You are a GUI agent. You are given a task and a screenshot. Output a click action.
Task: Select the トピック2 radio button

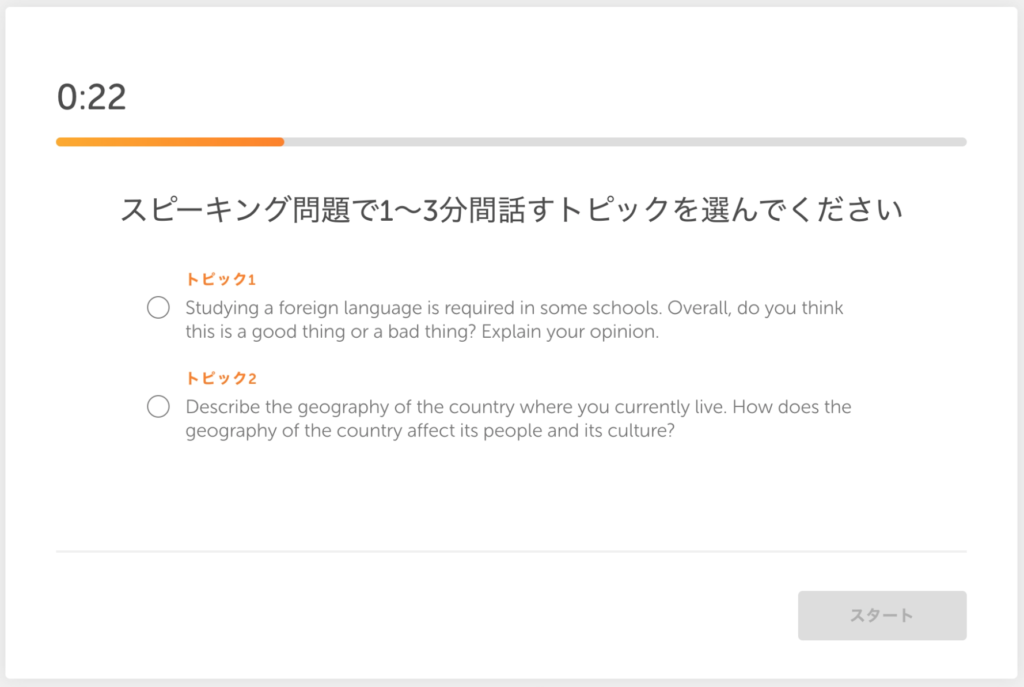tap(158, 406)
